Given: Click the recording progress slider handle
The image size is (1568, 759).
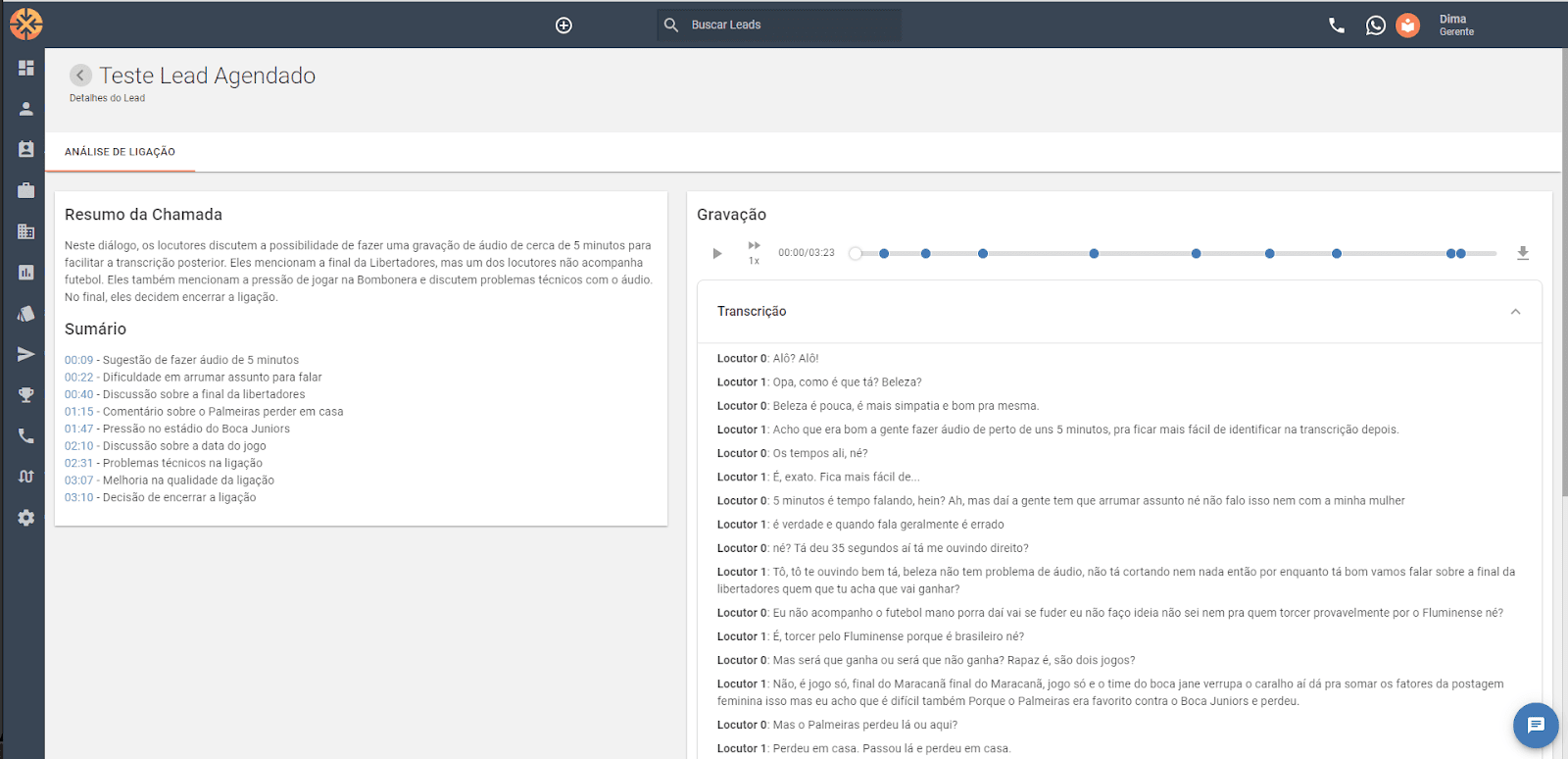Looking at the screenshot, I should 856,253.
